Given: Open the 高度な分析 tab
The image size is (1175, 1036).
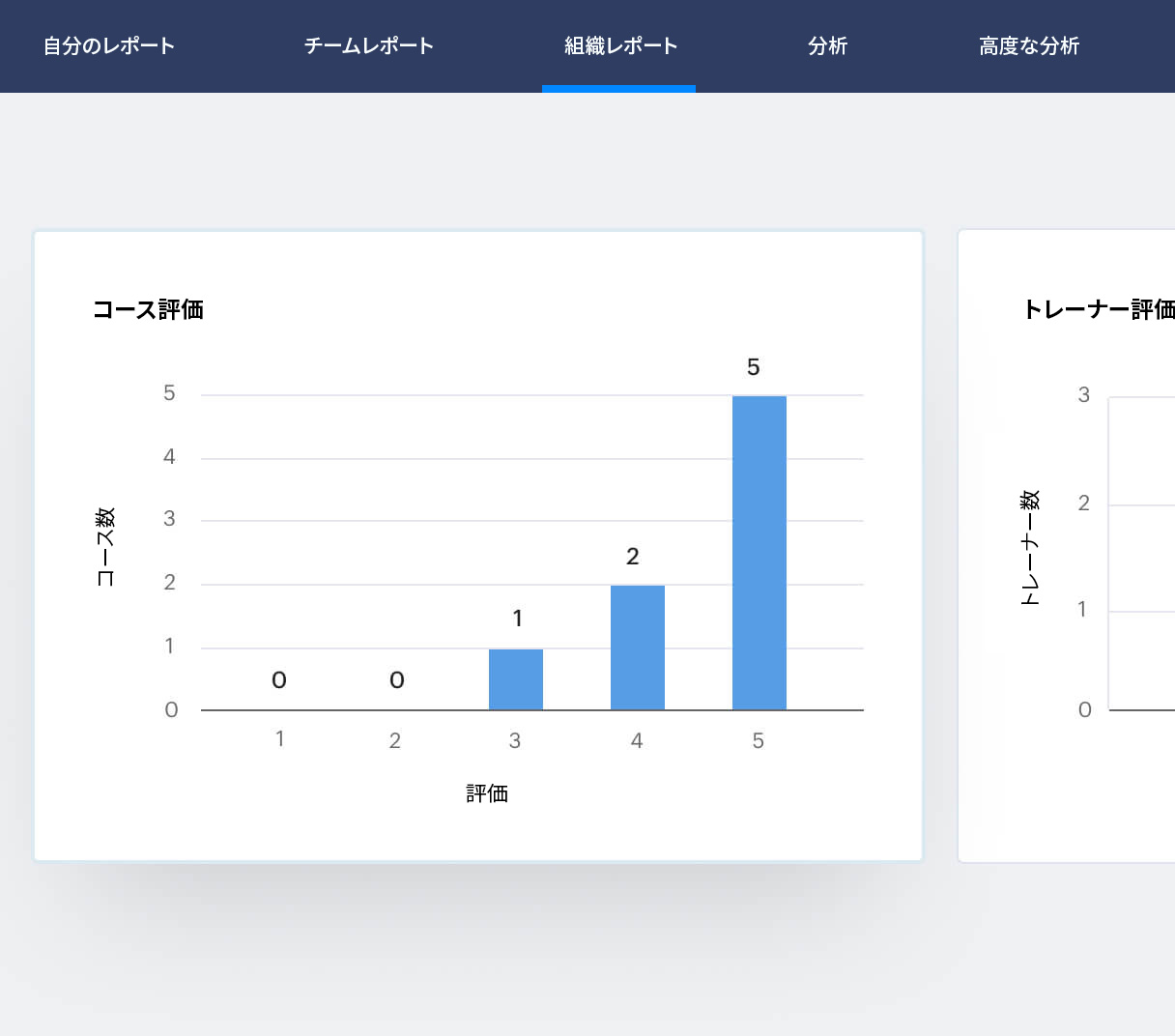Looking at the screenshot, I should (x=1029, y=45).
